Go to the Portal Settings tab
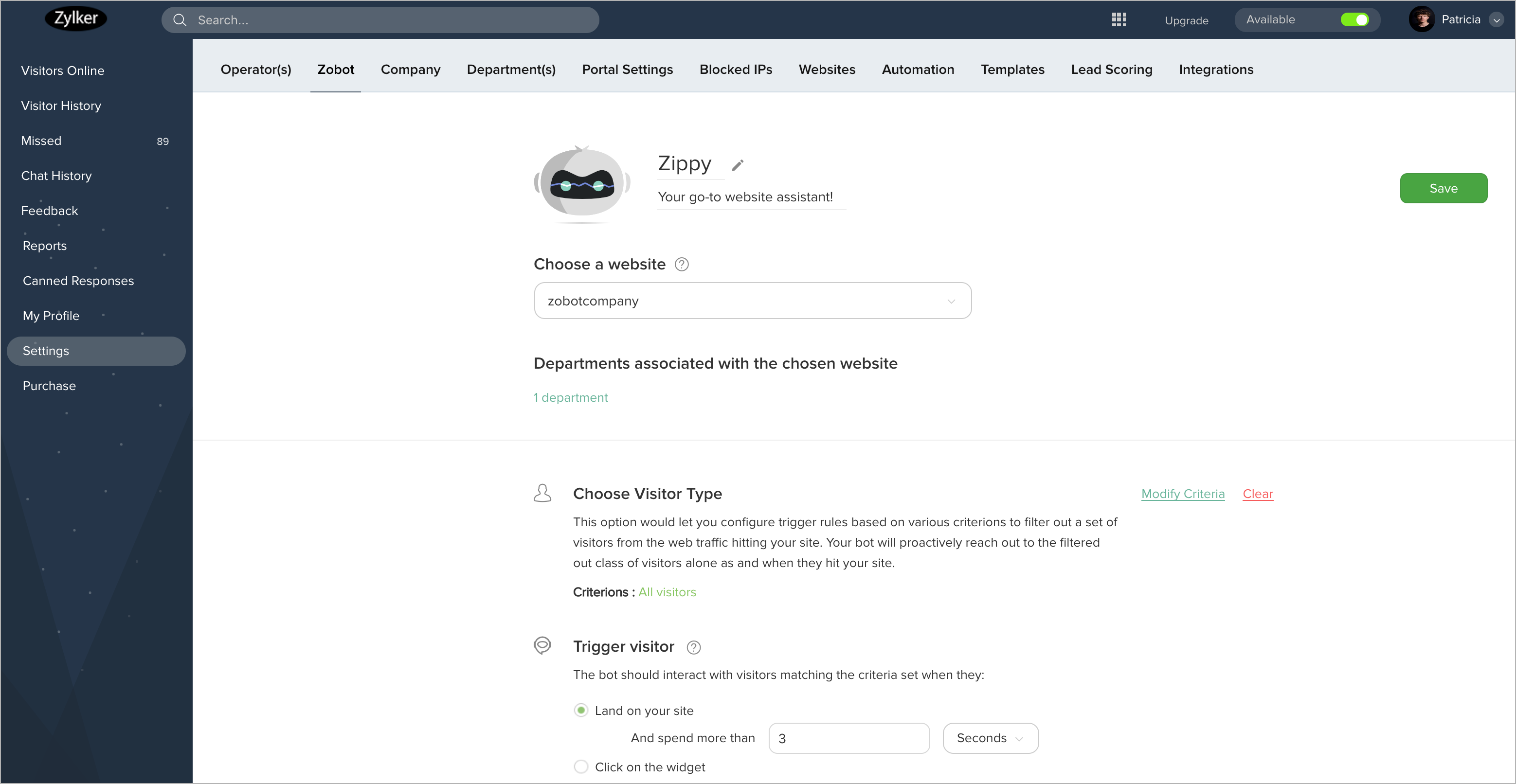 [x=627, y=70]
